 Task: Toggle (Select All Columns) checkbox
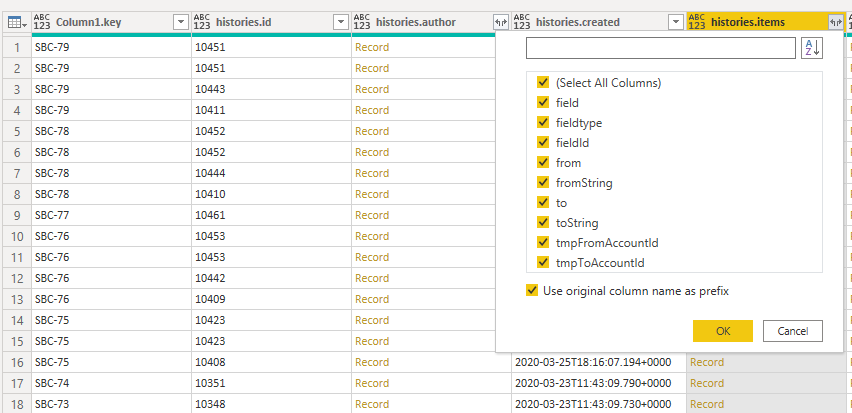543,83
